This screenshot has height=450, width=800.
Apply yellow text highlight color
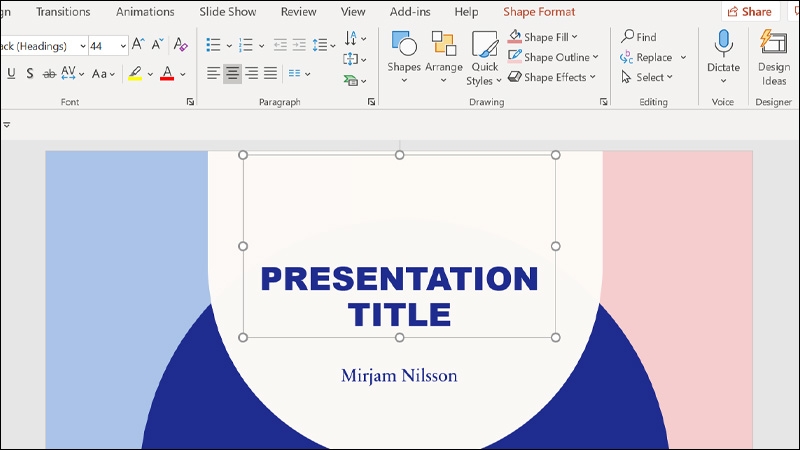pyautogui.click(x=135, y=74)
